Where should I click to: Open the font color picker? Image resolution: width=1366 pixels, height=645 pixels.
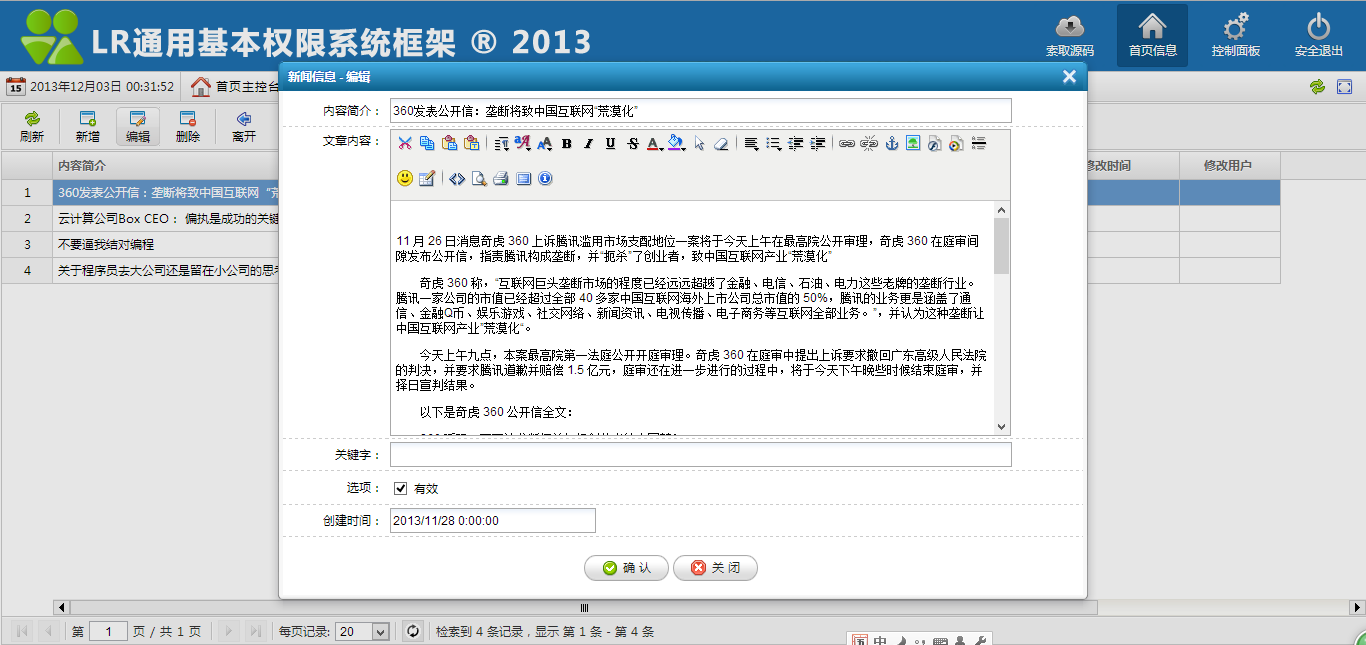pos(654,144)
